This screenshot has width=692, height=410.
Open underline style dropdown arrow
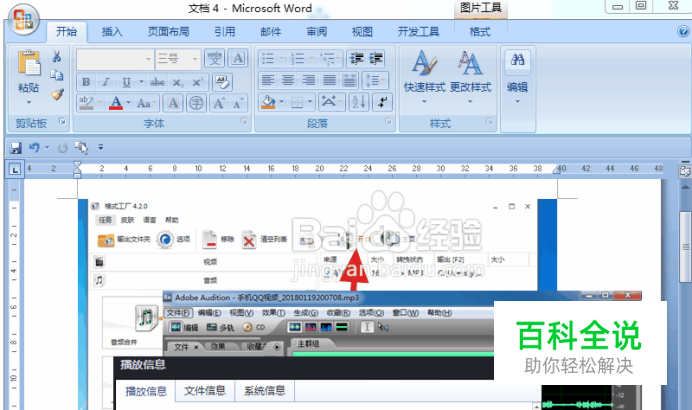(141, 82)
